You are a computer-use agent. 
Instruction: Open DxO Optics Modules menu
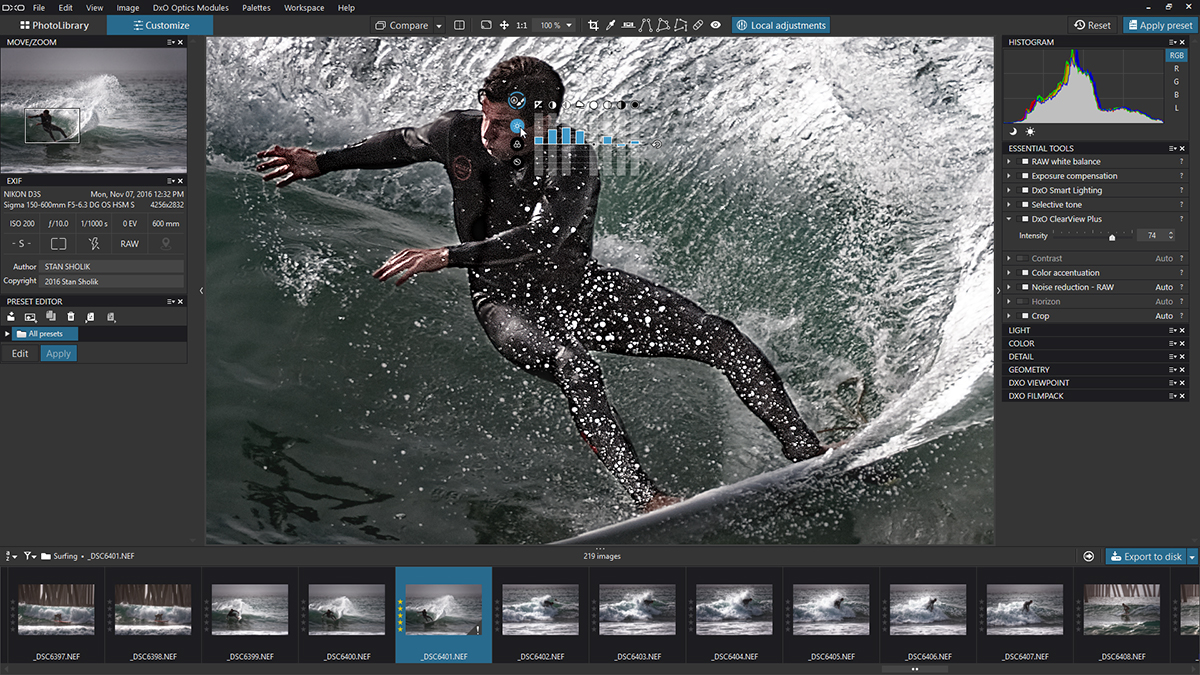tap(191, 8)
